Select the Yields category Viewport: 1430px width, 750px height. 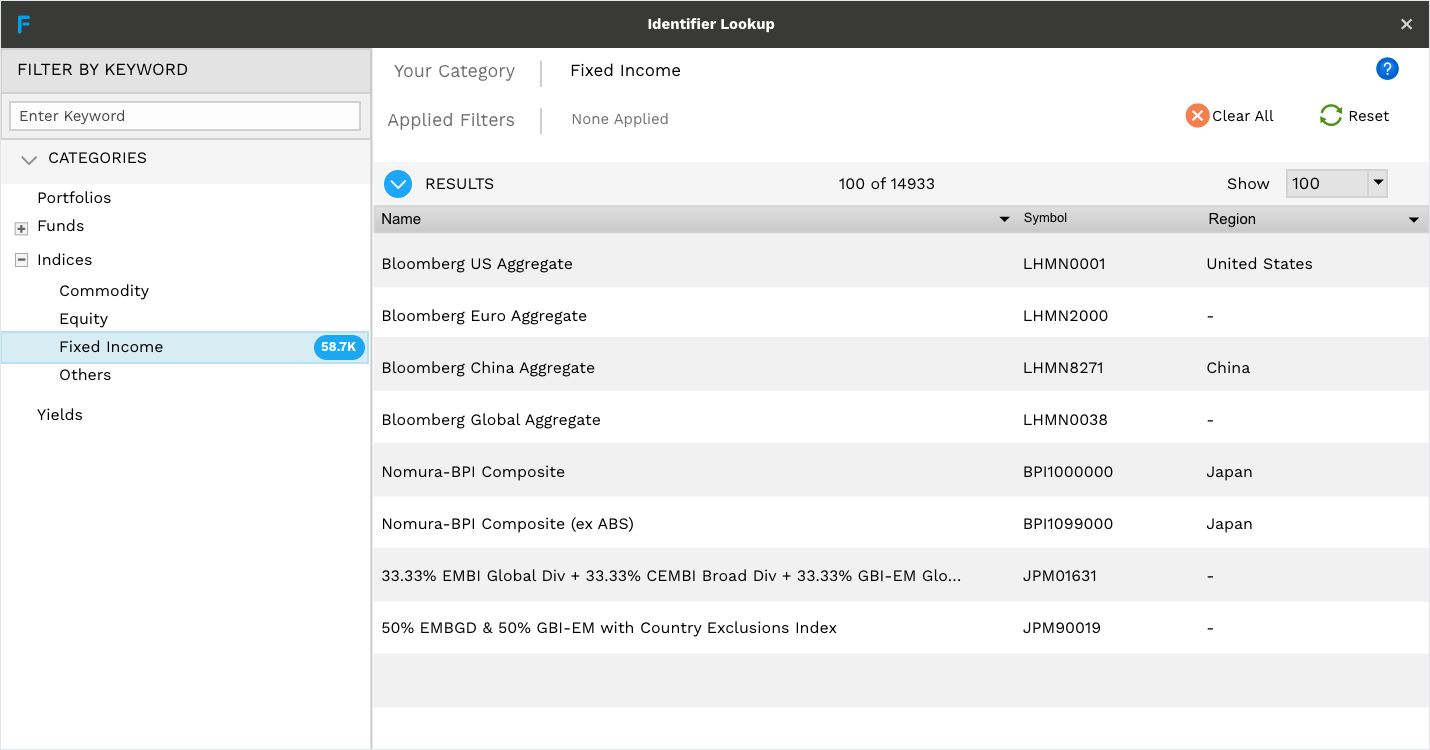[60, 415]
